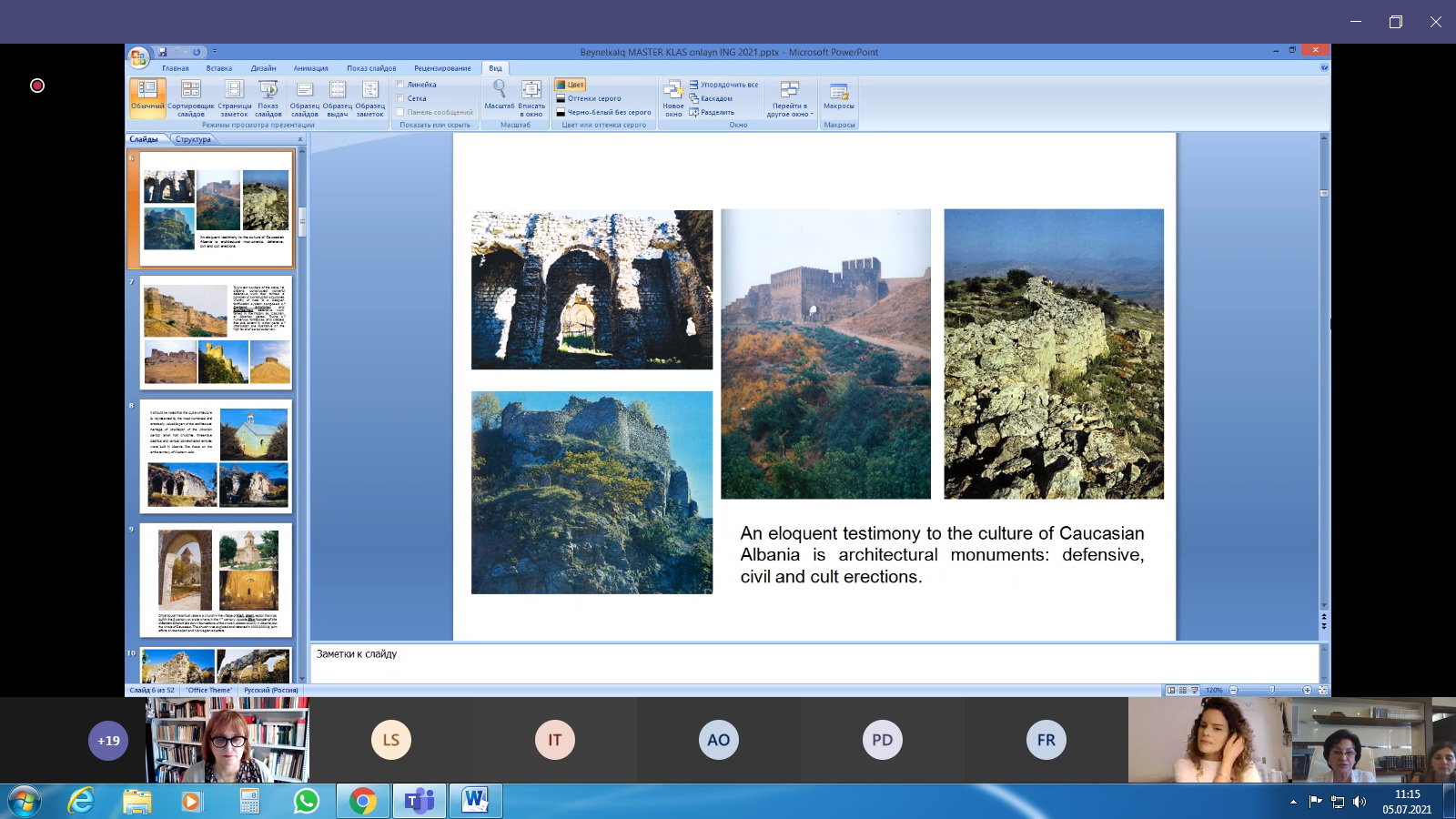
Task: Select the arched ruins photo on slide
Action: pyautogui.click(x=591, y=289)
